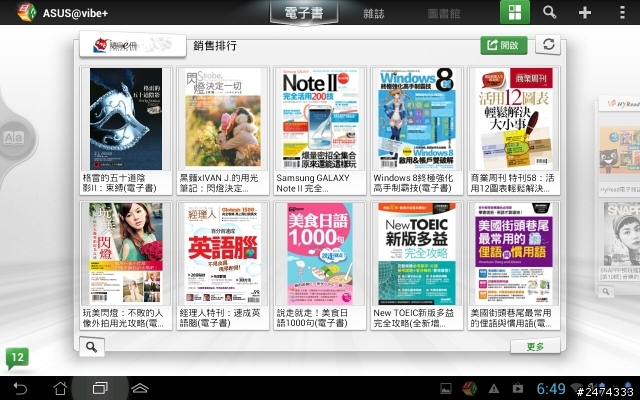This screenshot has width=640, height=400.
Task: Switch to the 電子書 tab
Action: 304,13
